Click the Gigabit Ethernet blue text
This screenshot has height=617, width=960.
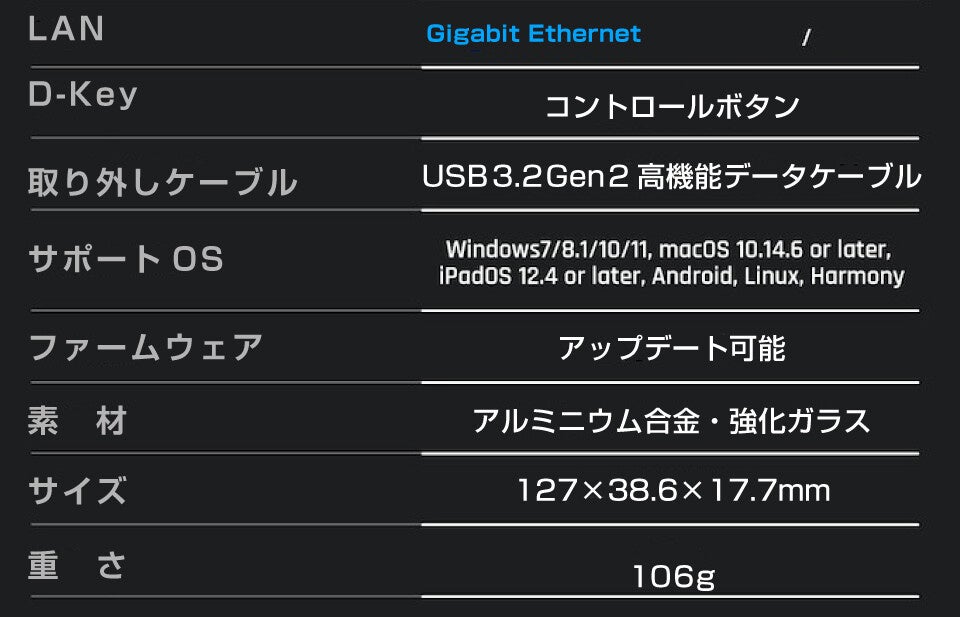coord(533,34)
